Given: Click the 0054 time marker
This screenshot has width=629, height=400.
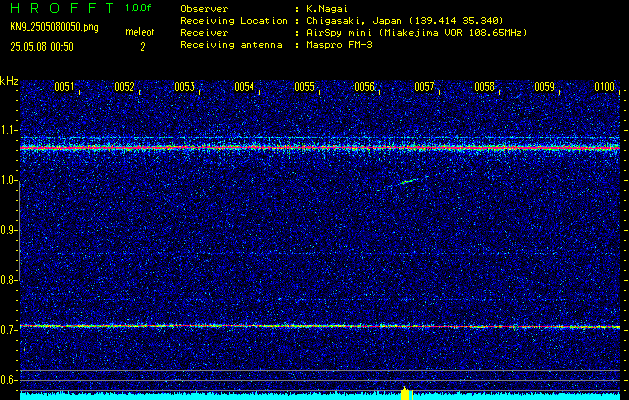Looking at the screenshot, I should click(x=244, y=87).
